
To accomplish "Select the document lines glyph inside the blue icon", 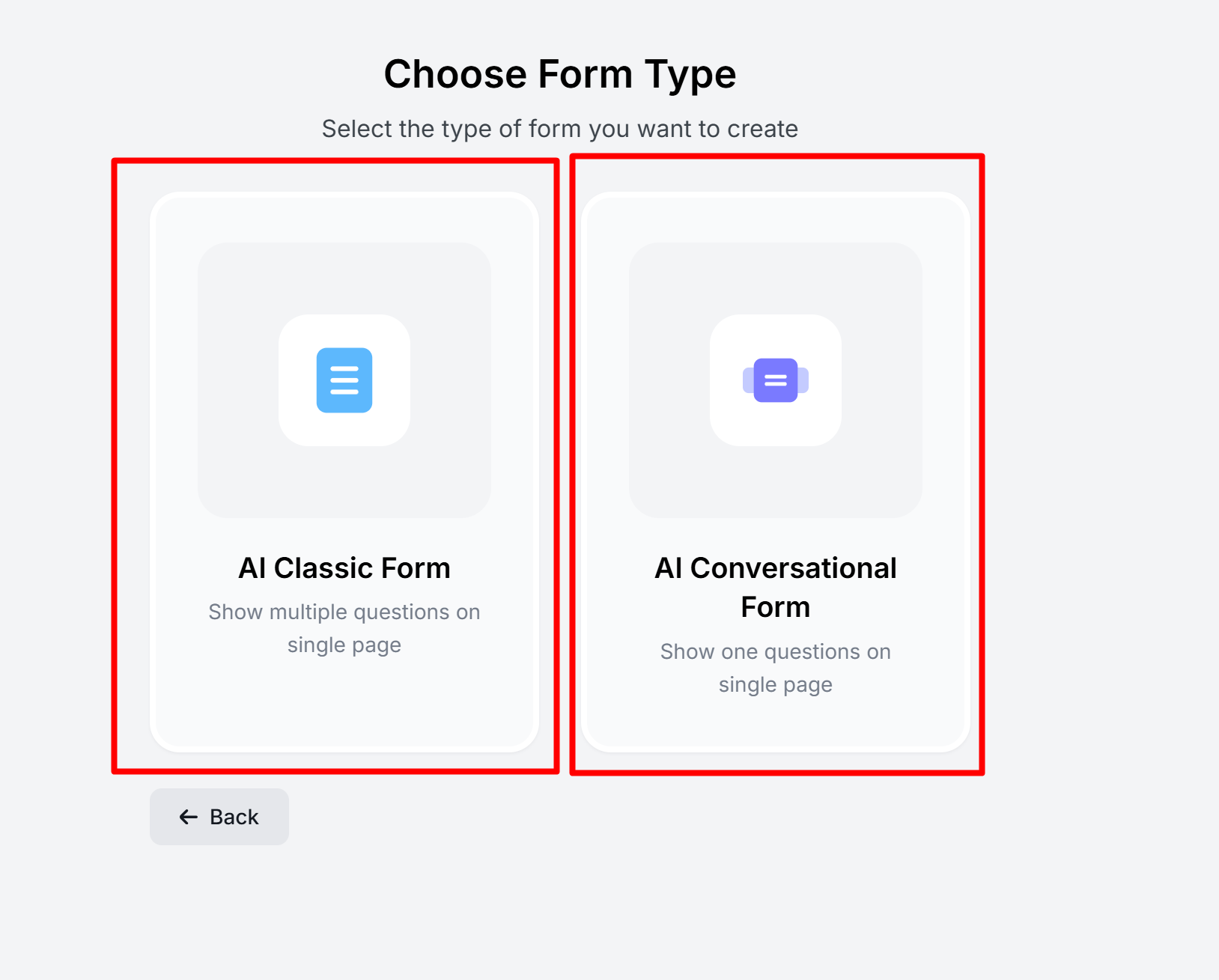I will point(344,380).
